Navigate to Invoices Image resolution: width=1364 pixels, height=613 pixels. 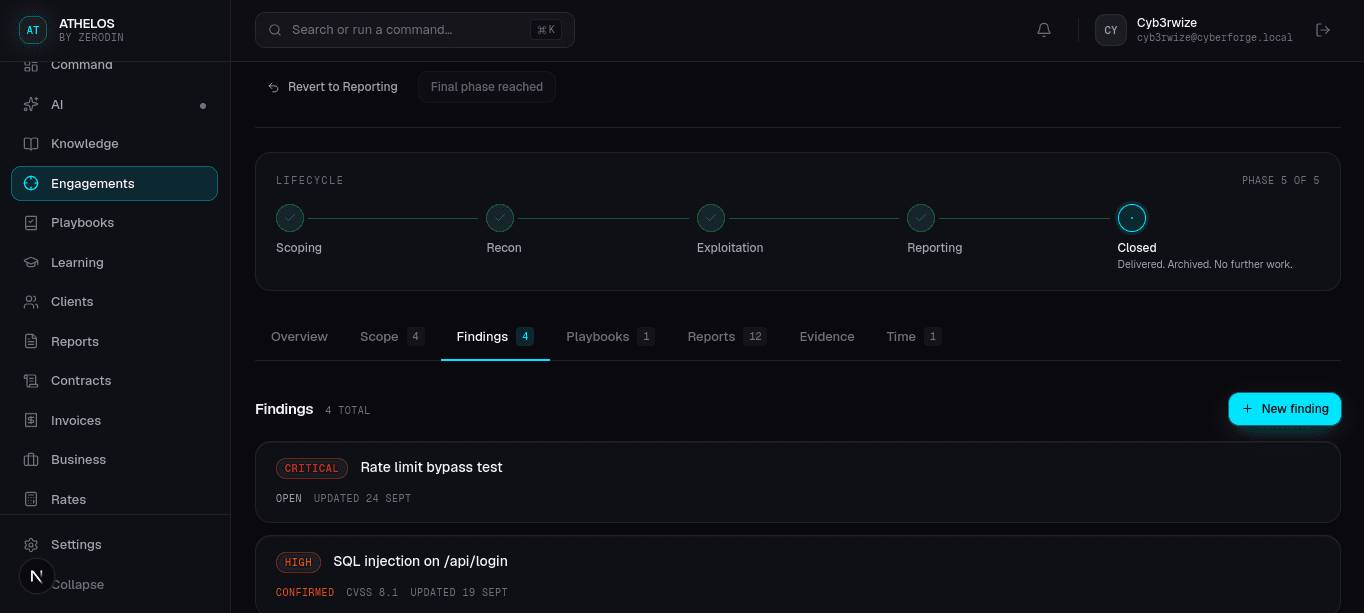(x=114, y=420)
